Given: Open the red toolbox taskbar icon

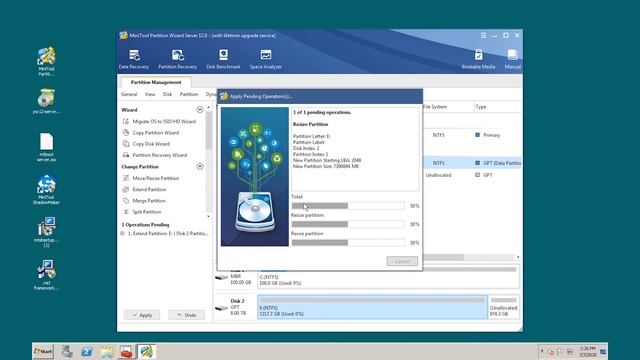Looking at the screenshot, I should click(x=127, y=351).
